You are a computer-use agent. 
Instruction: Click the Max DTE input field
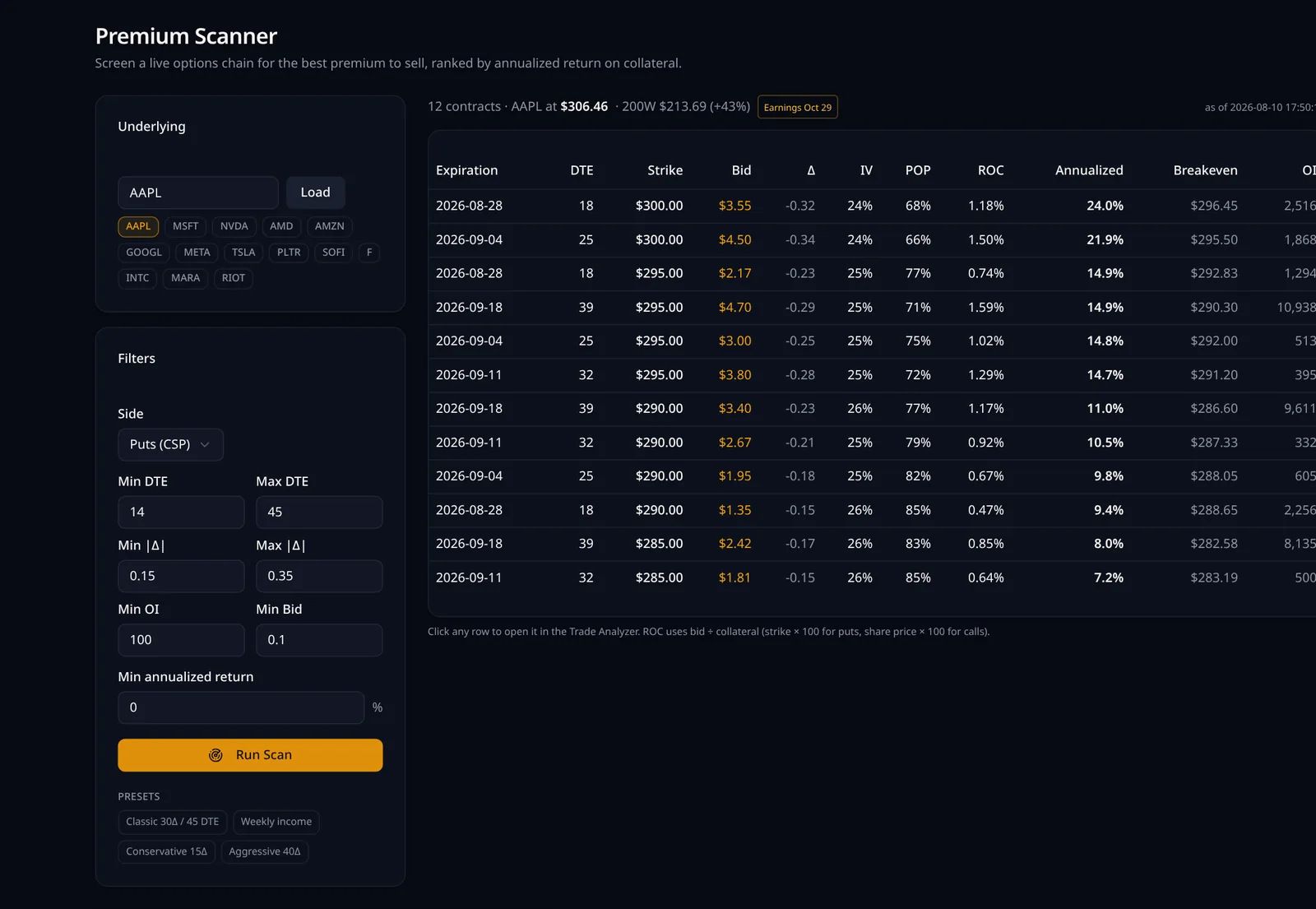click(319, 512)
